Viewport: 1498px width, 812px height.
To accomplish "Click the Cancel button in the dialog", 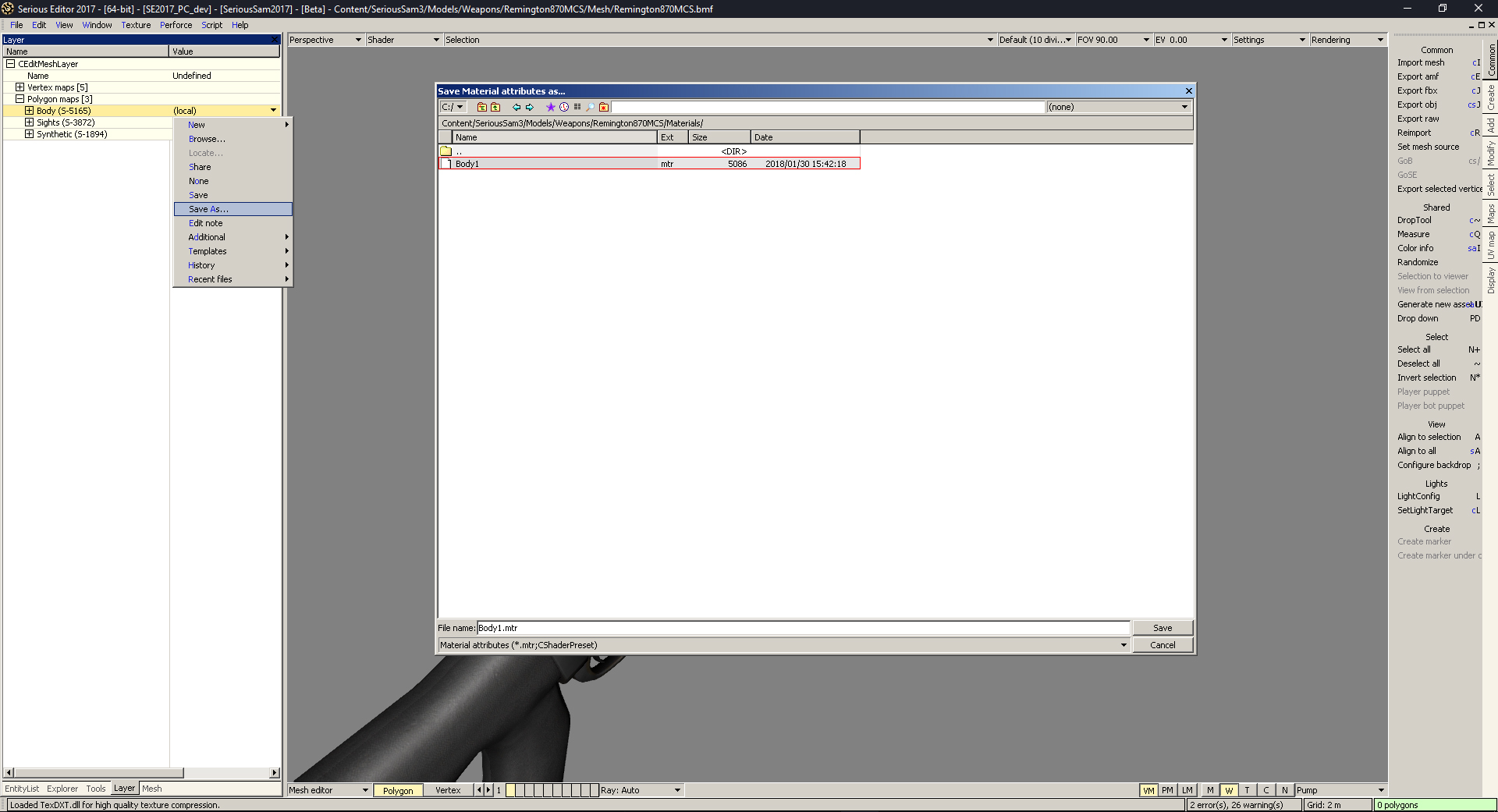I will coord(1163,645).
